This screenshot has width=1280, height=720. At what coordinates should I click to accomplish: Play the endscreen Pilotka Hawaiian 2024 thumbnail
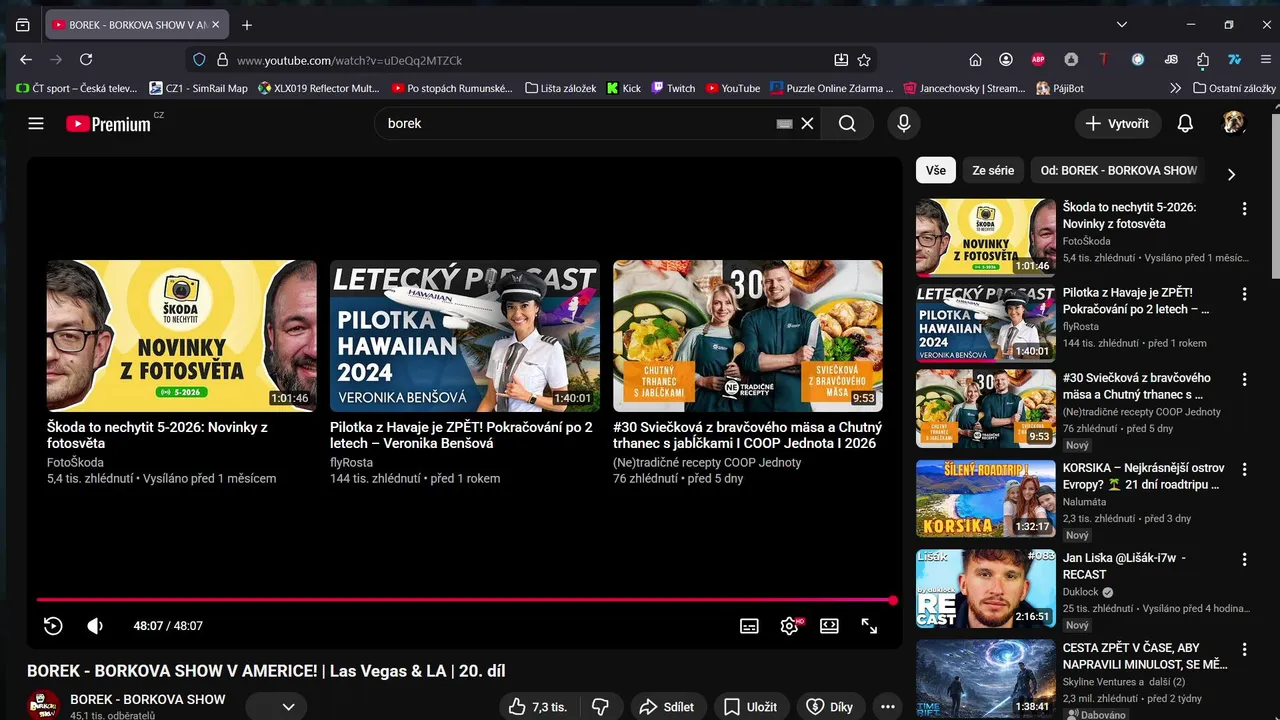click(465, 335)
